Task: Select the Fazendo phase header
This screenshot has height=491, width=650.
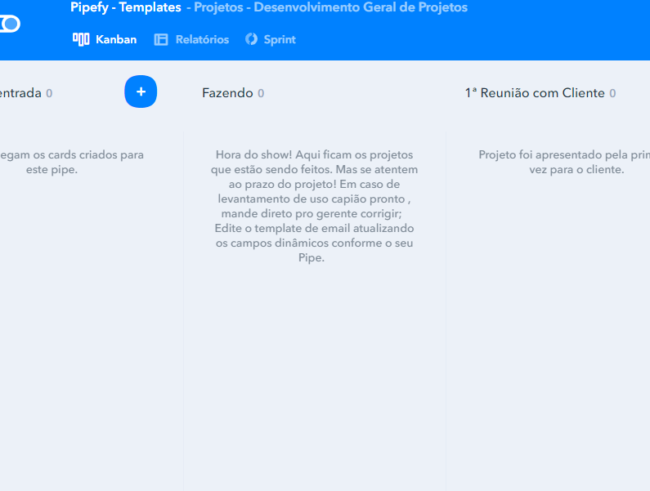Action: [227, 93]
